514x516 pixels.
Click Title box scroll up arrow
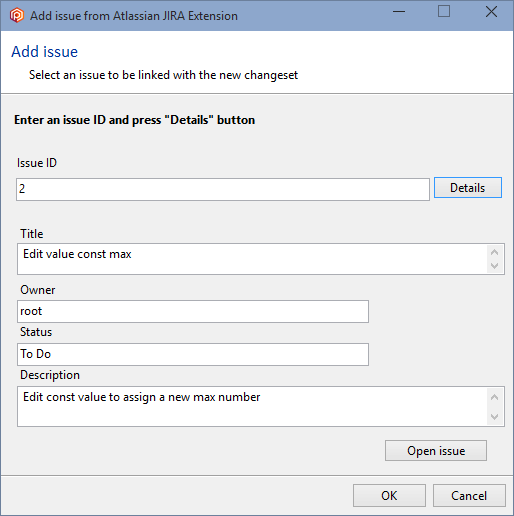pyautogui.click(x=495, y=252)
